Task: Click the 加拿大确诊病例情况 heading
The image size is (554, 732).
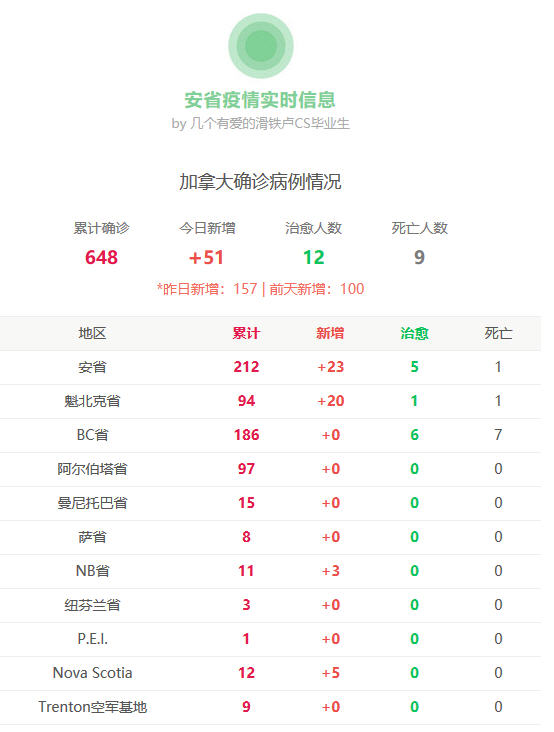Action: (260, 182)
